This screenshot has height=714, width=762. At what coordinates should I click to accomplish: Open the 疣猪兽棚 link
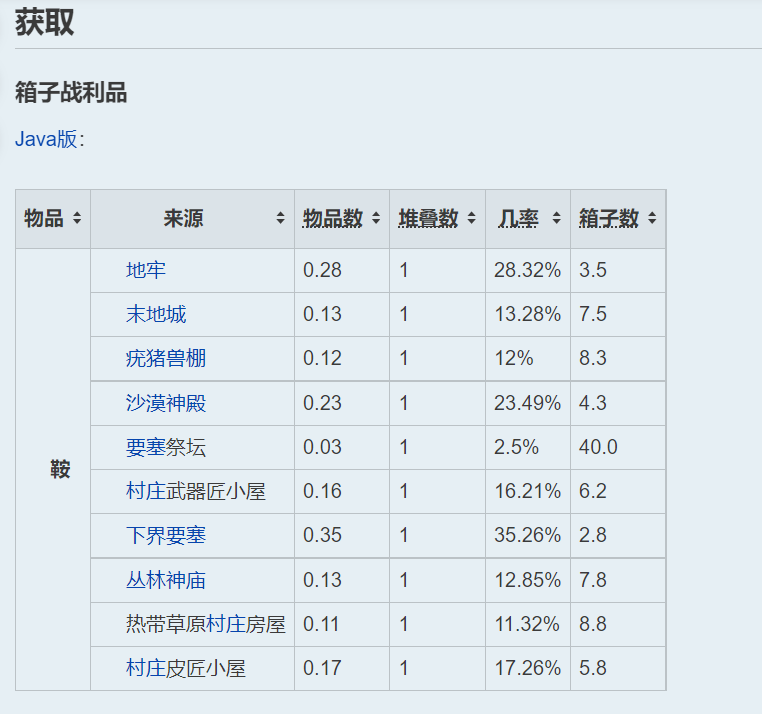165,358
